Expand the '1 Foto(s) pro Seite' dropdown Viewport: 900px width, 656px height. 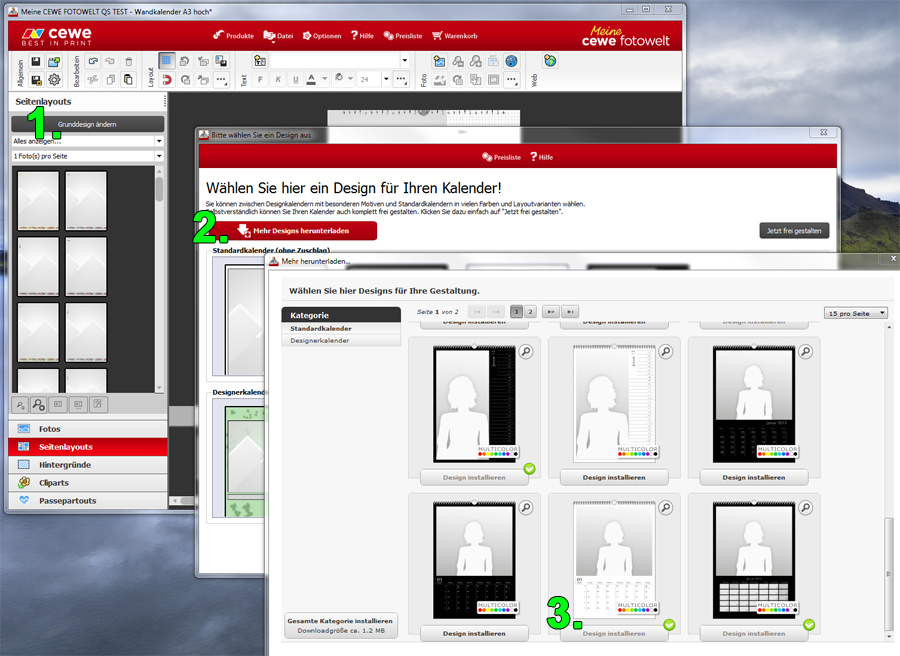[87, 157]
